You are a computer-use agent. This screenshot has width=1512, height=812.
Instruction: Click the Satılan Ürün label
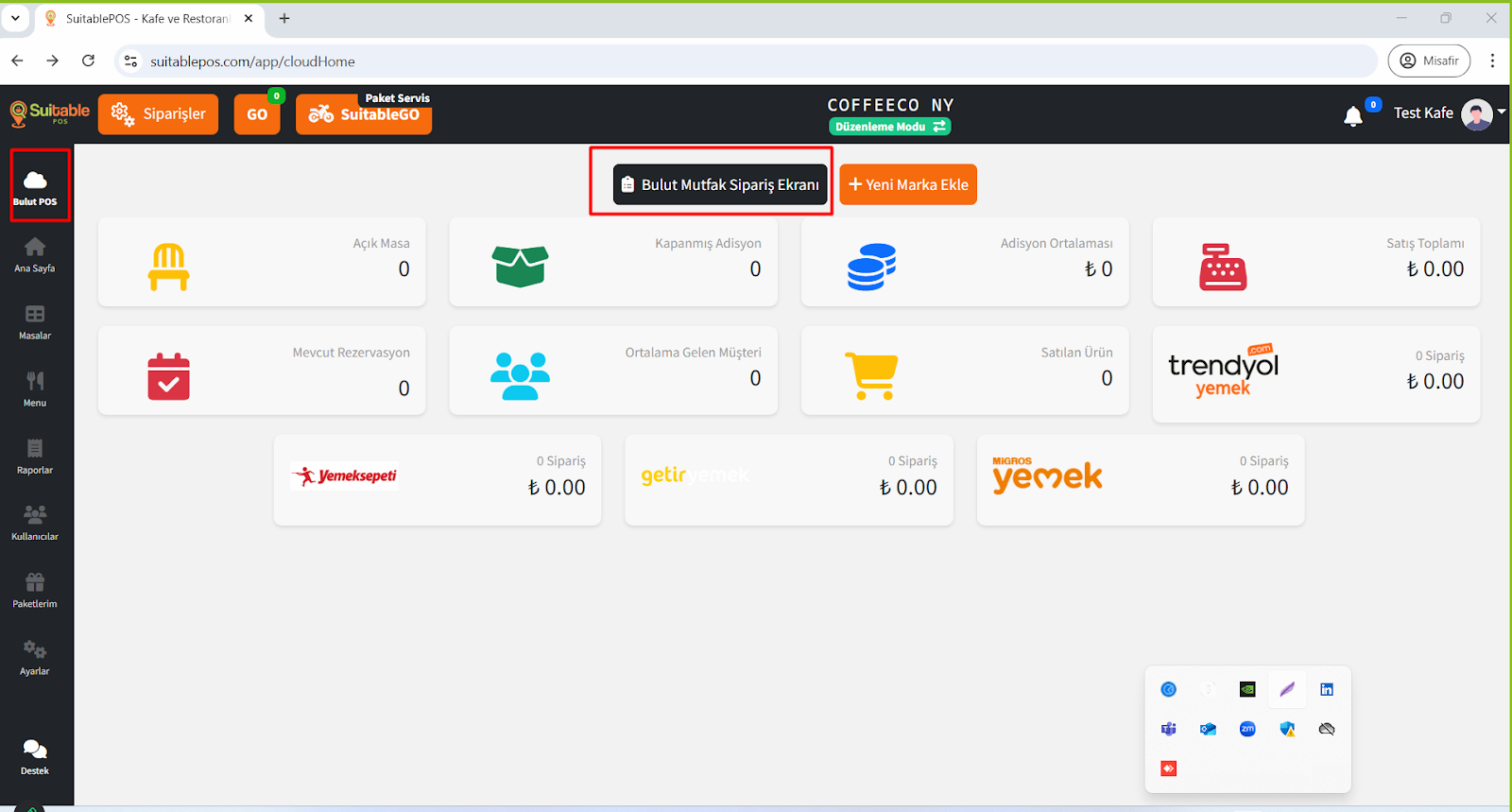pyautogui.click(x=1076, y=353)
